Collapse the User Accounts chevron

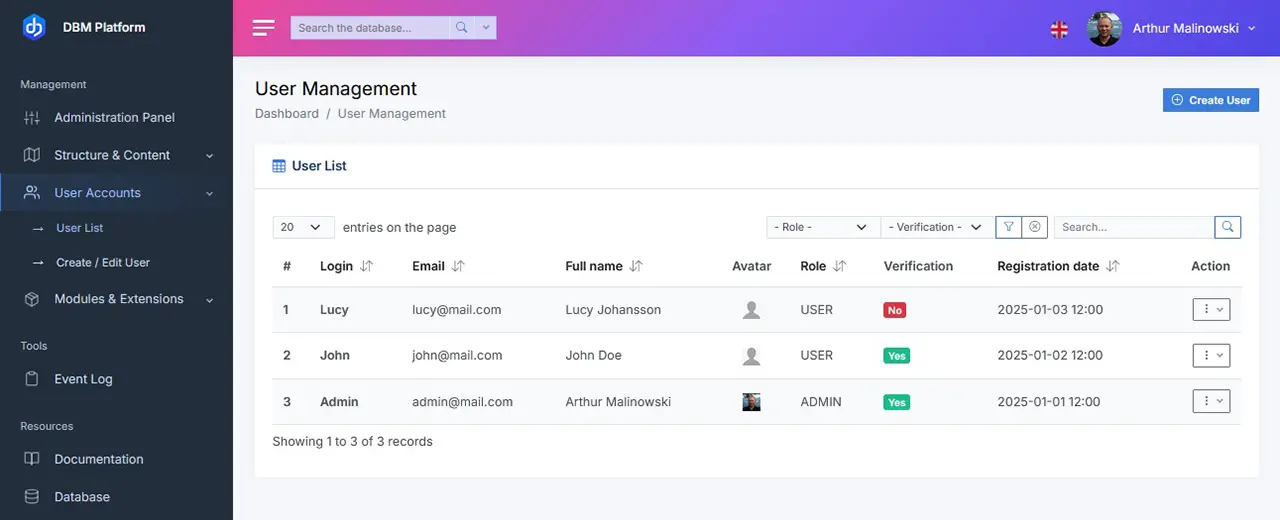coord(210,194)
